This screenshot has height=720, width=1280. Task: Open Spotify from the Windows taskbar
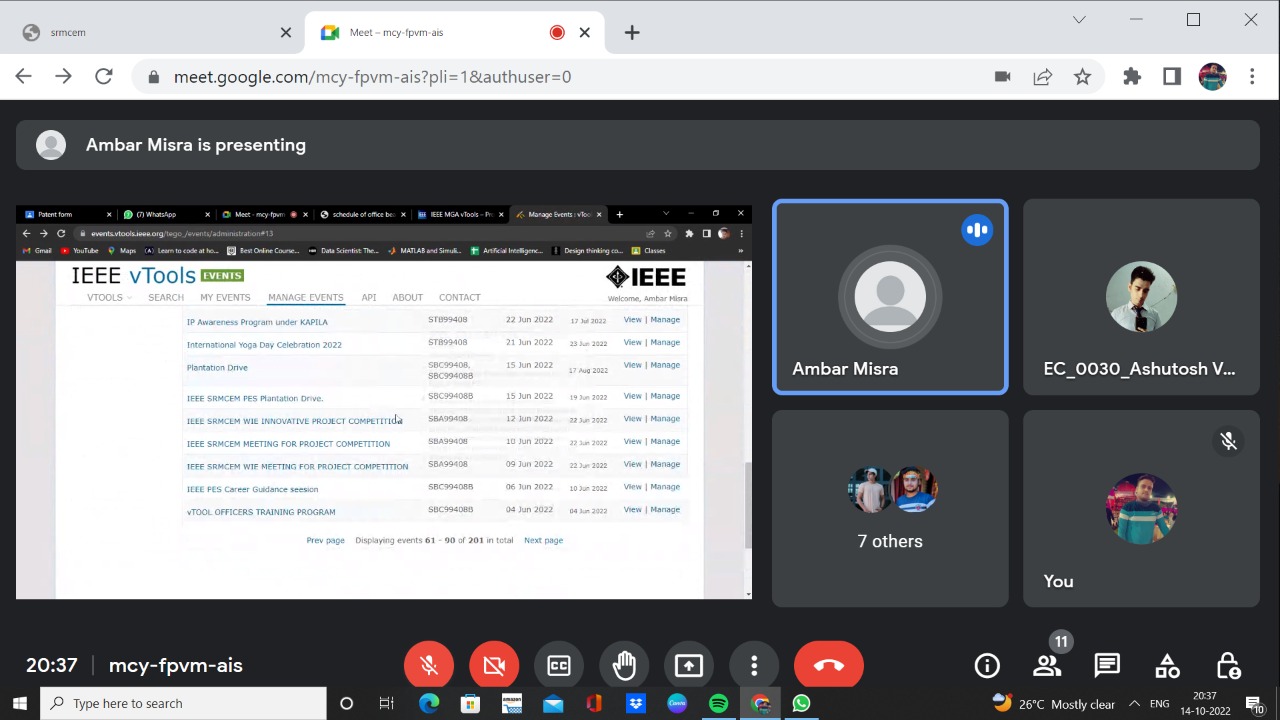click(x=718, y=704)
